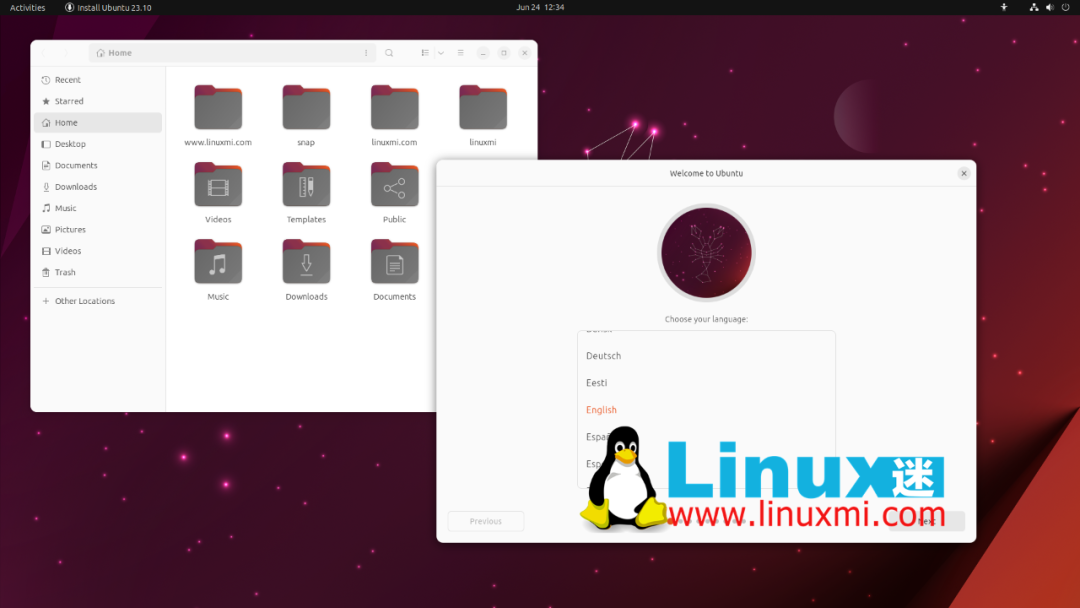Click the search icon in Files

click(x=389, y=53)
